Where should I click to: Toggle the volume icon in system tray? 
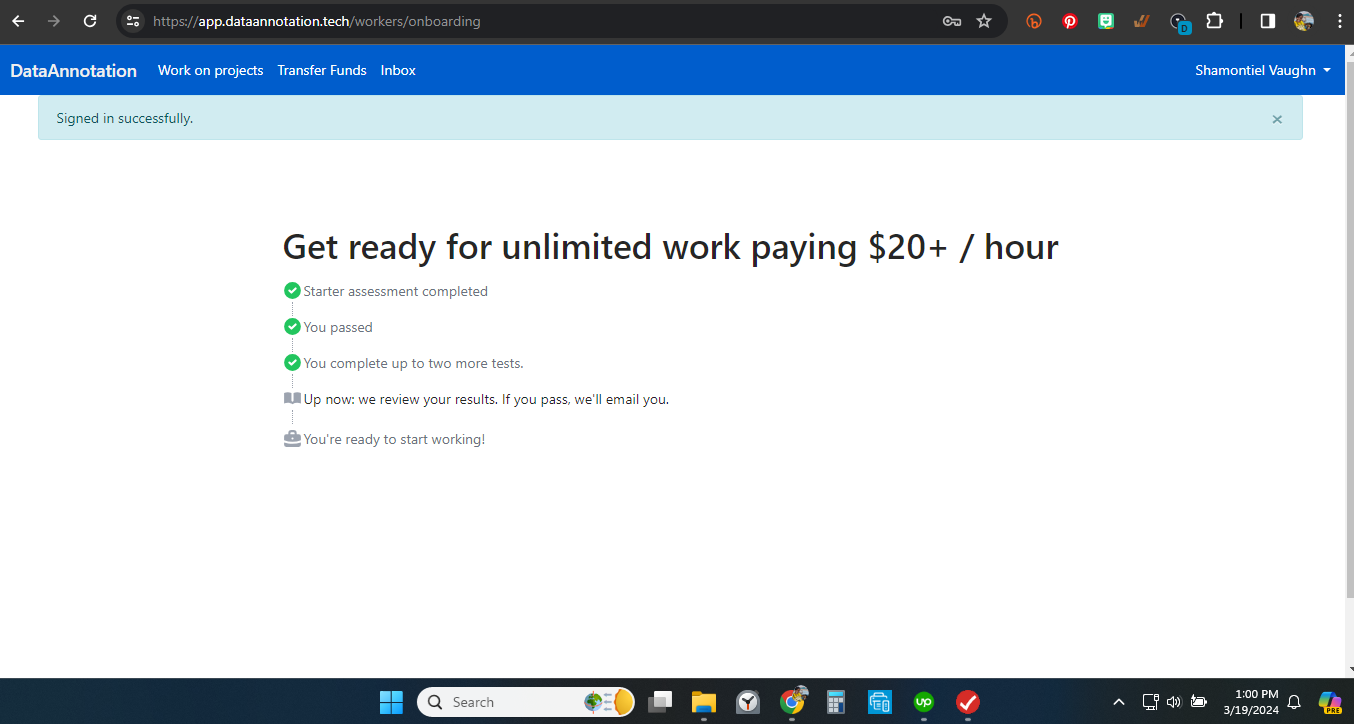[1173, 701]
